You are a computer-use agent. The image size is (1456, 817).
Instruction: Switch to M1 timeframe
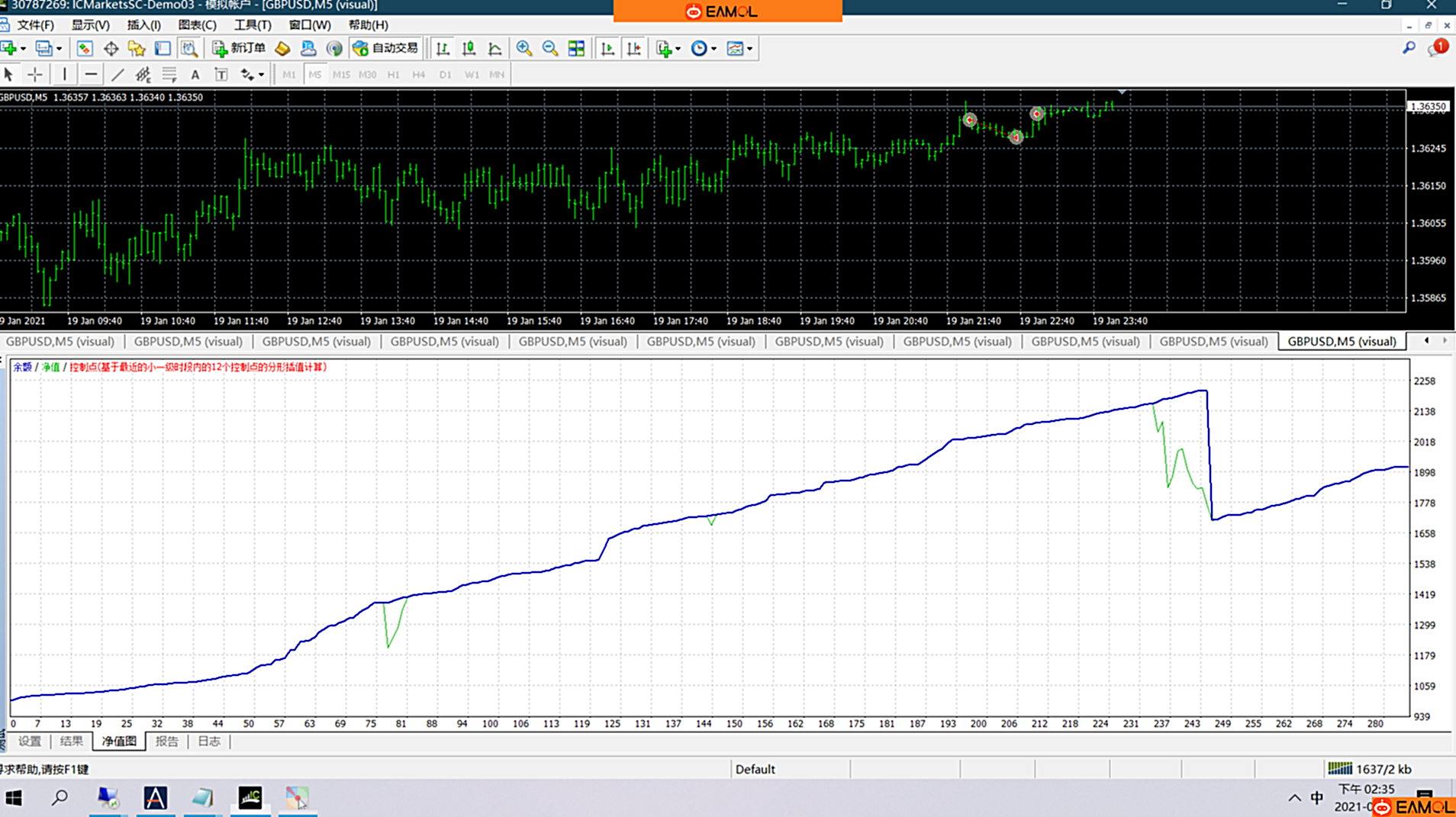pyautogui.click(x=289, y=74)
